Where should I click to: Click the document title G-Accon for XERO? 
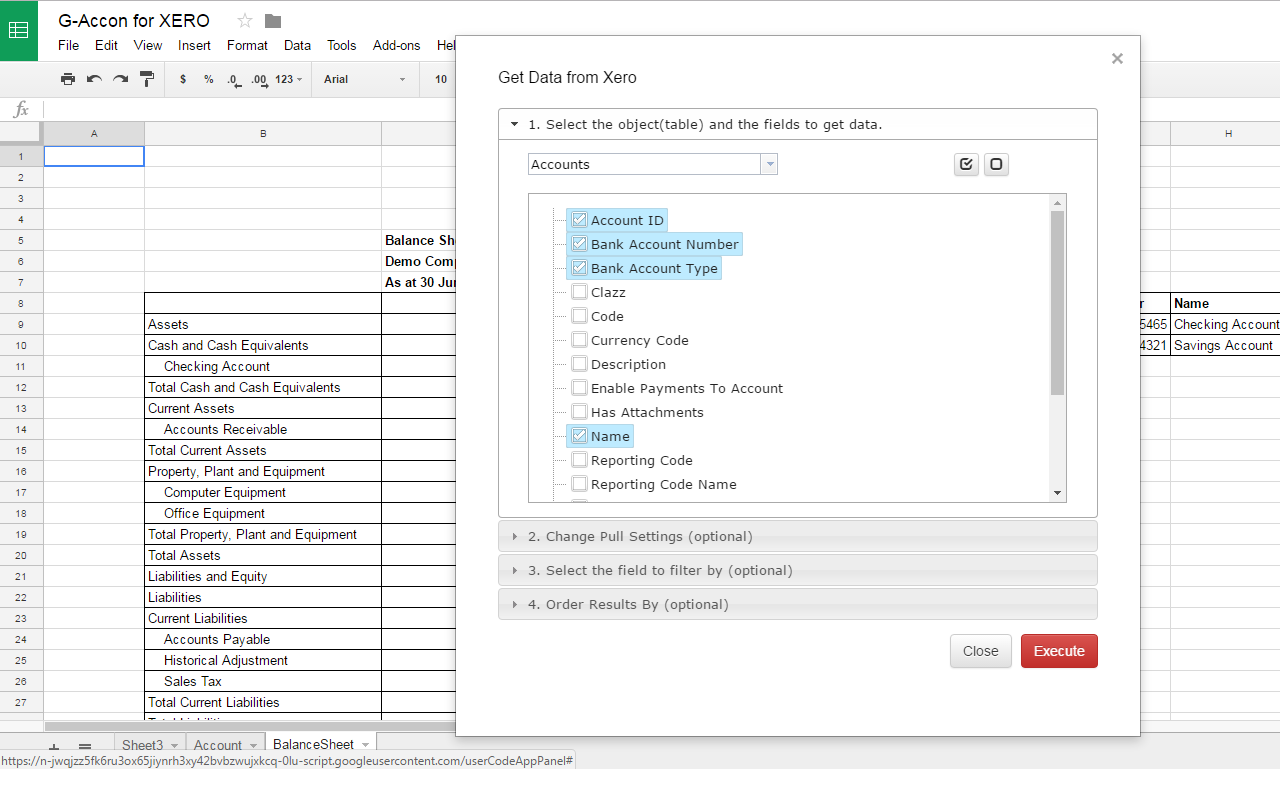click(x=134, y=21)
